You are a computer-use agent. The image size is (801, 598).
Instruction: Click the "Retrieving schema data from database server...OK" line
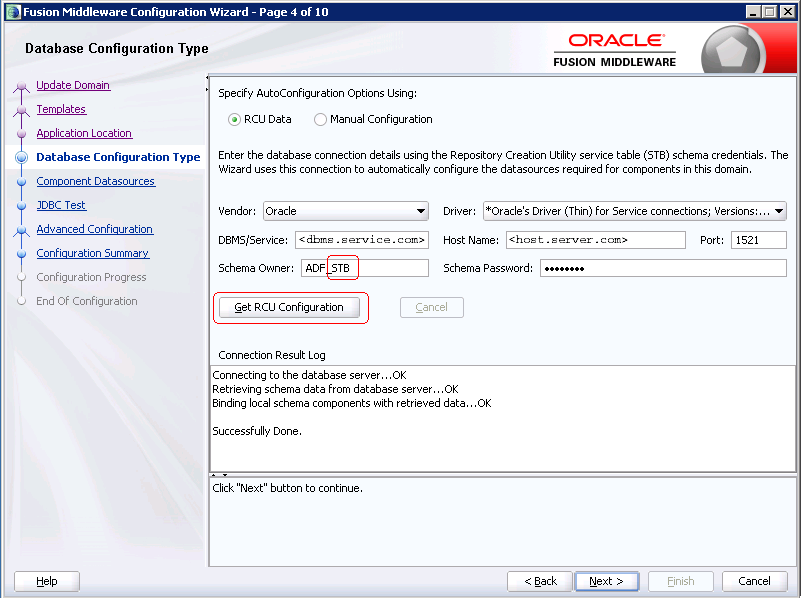[x=336, y=389]
